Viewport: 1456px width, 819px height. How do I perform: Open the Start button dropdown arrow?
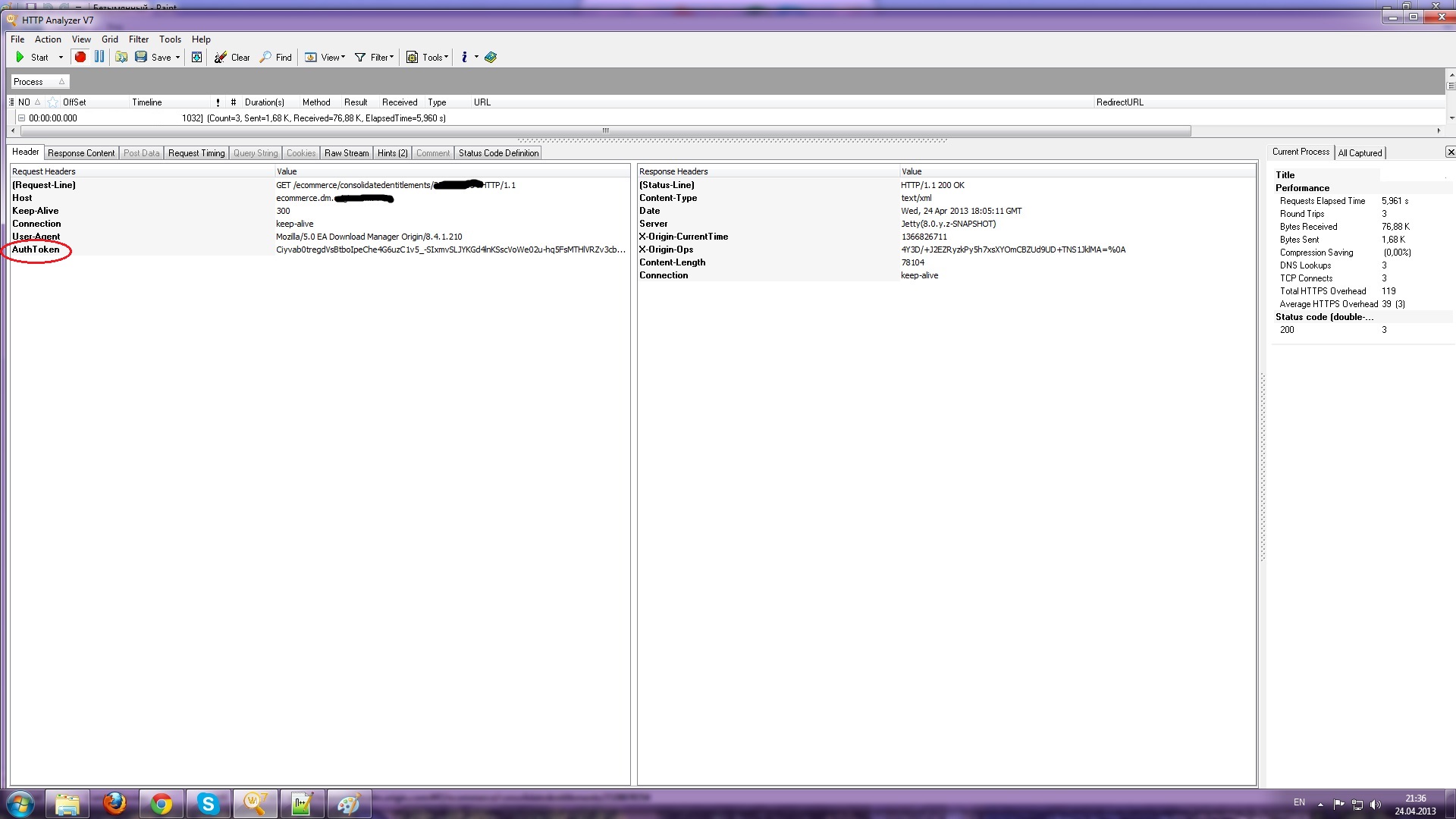pos(61,58)
